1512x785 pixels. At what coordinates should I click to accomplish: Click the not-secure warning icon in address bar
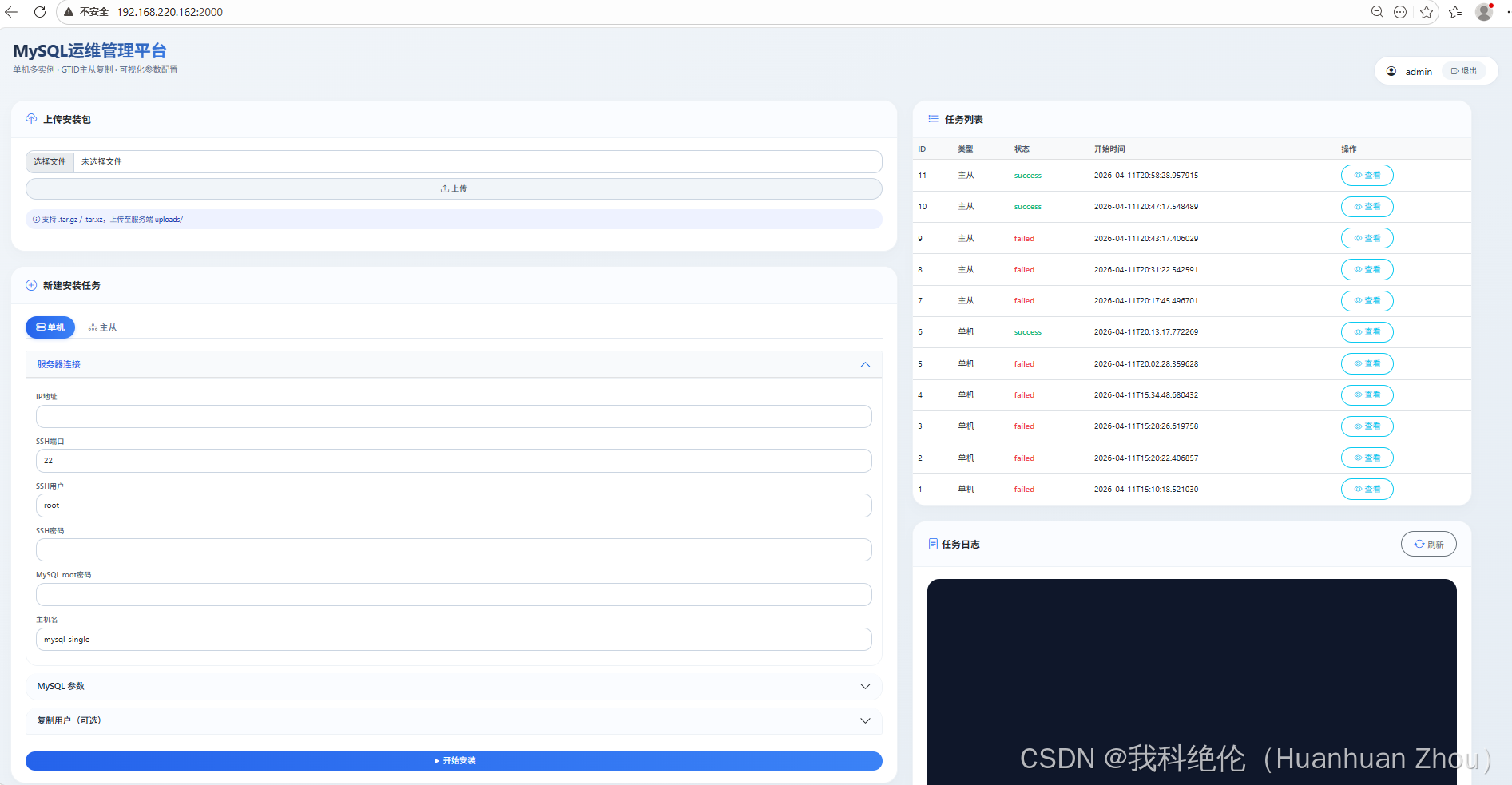(x=69, y=12)
